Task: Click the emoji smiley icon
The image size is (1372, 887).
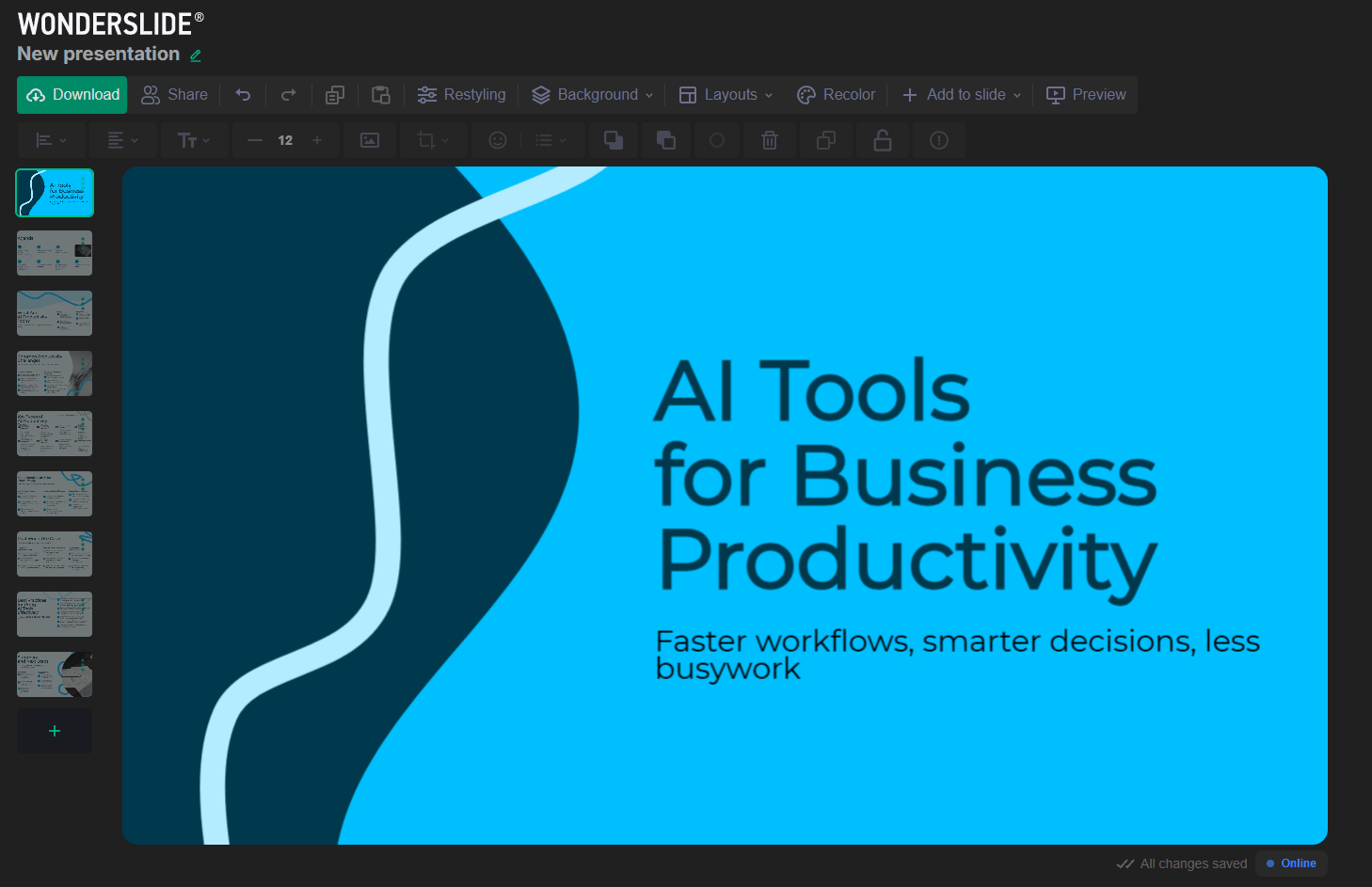Action: click(498, 140)
